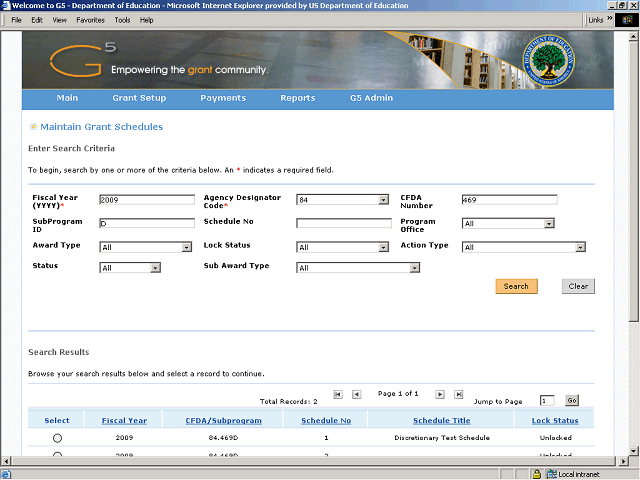Open the Help menu

pos(147,20)
